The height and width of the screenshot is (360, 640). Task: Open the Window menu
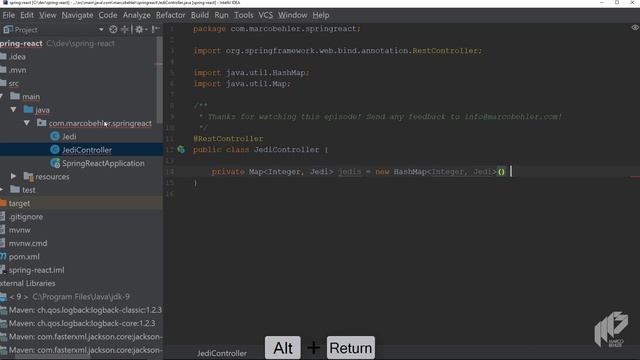coord(293,15)
